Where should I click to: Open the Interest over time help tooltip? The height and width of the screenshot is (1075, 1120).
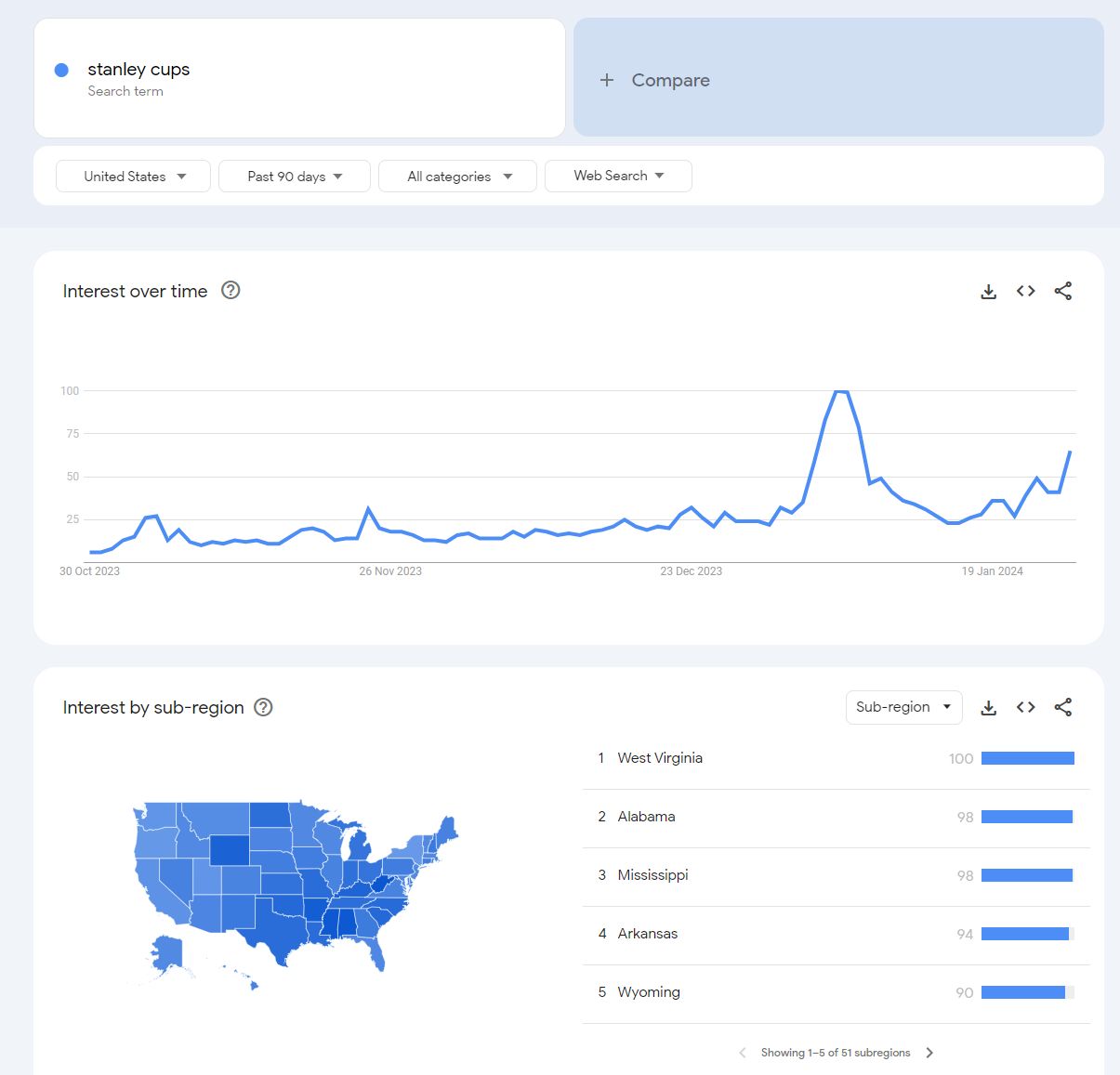click(230, 291)
